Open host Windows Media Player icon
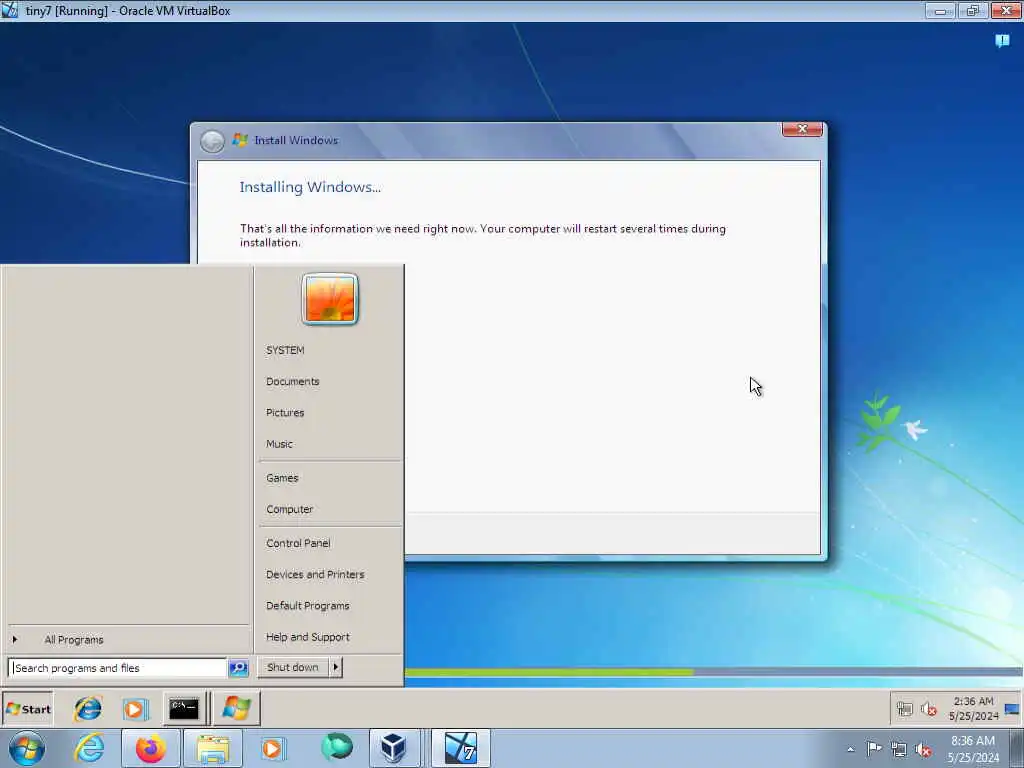 tap(272, 748)
